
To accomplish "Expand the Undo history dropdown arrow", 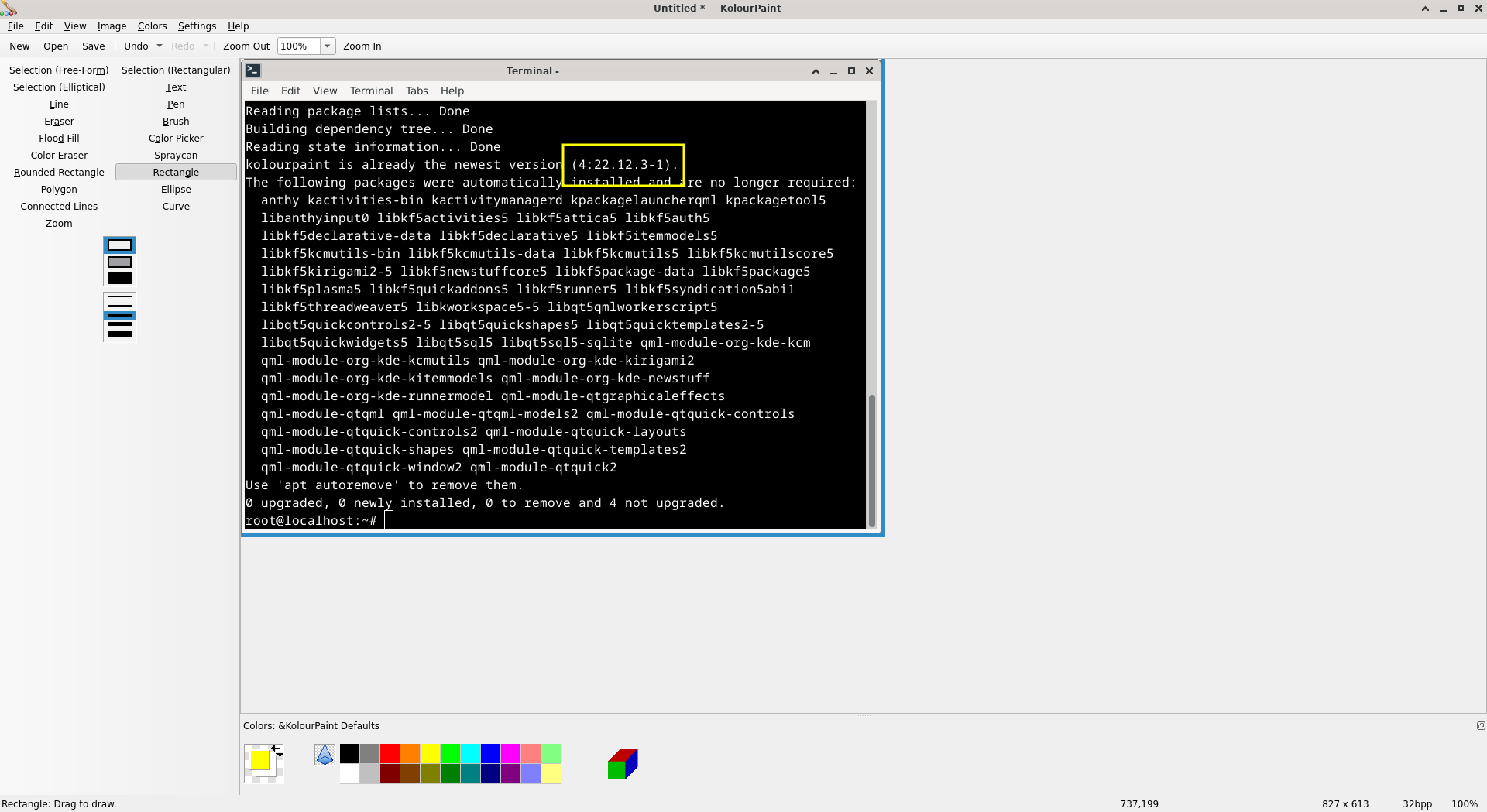I will coord(160,46).
